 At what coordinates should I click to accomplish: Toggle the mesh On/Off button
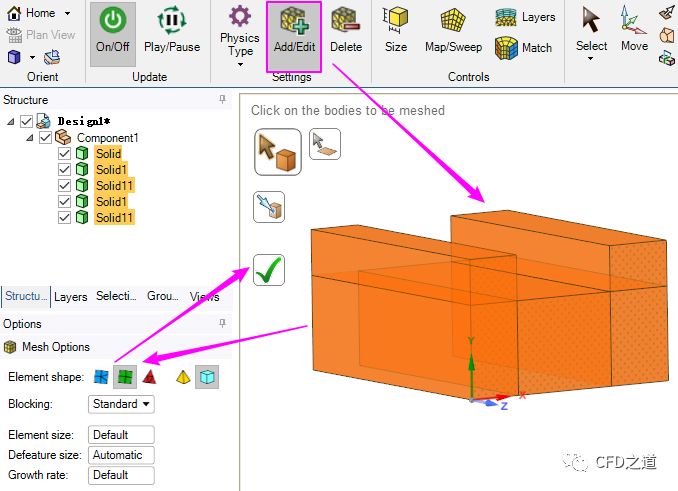[112, 34]
